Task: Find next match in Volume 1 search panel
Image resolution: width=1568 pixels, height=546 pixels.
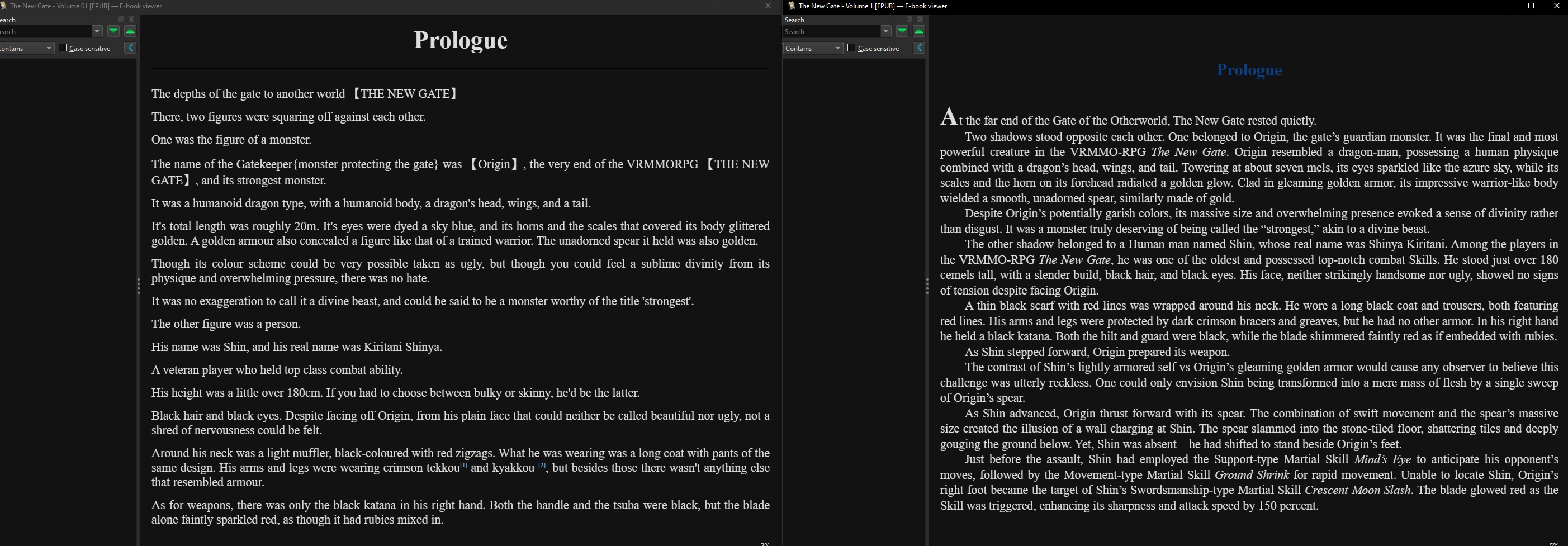Action: coord(902,32)
